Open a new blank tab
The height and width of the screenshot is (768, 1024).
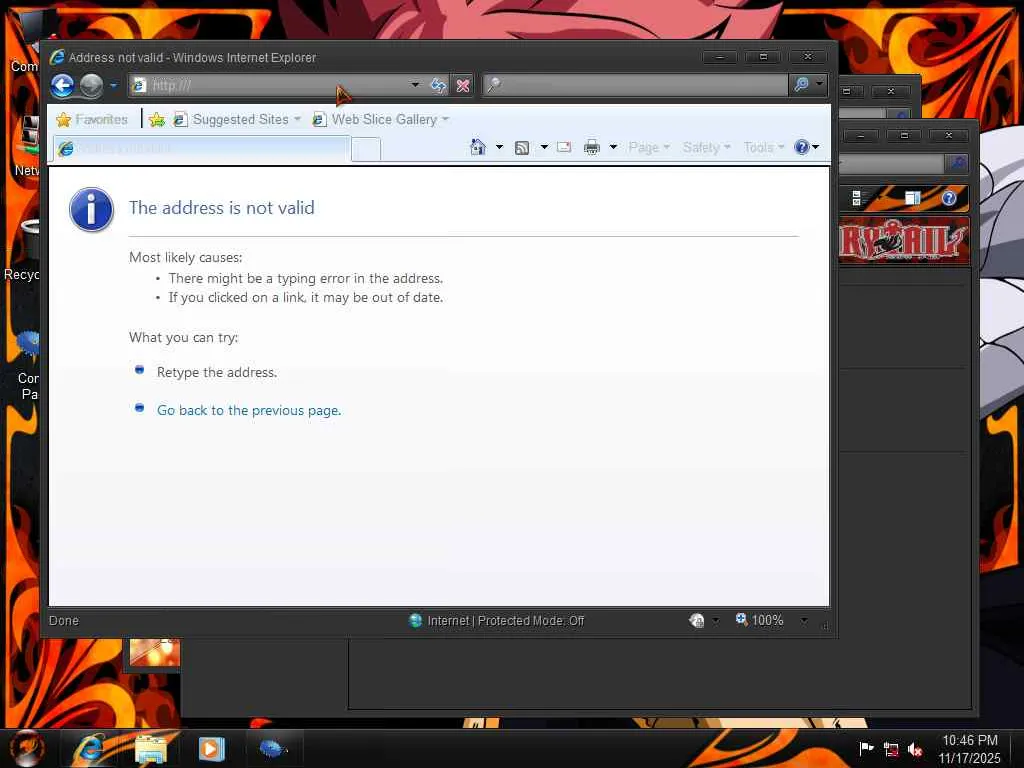(366, 150)
